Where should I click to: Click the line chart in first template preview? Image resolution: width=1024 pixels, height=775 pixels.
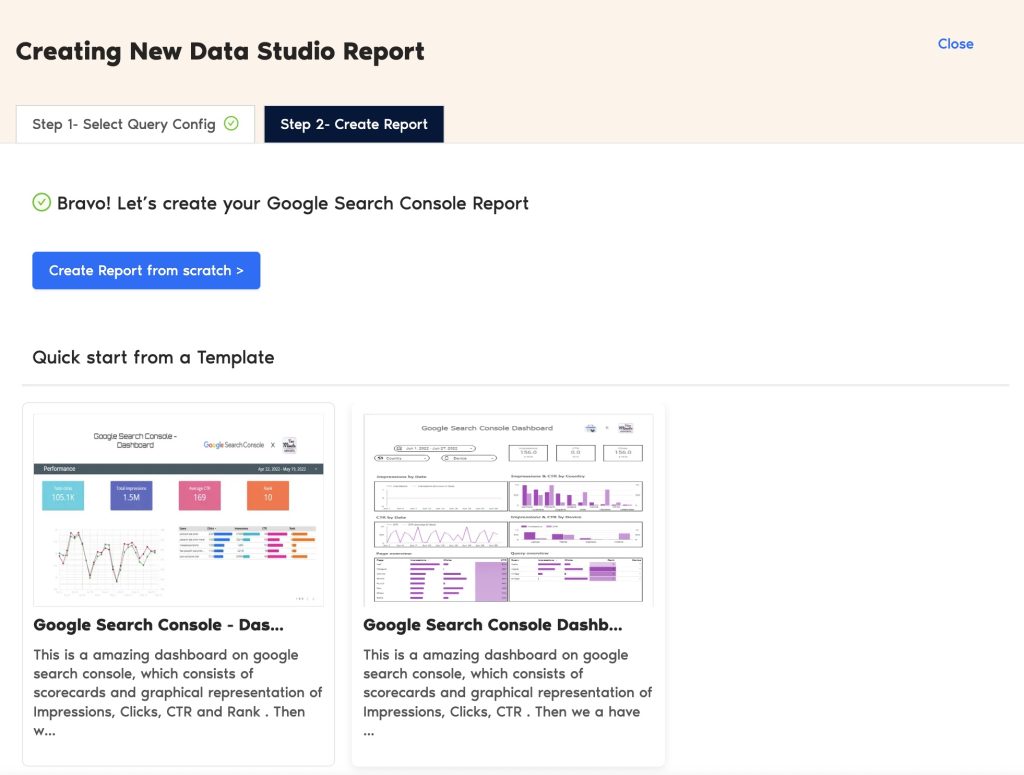click(x=108, y=559)
